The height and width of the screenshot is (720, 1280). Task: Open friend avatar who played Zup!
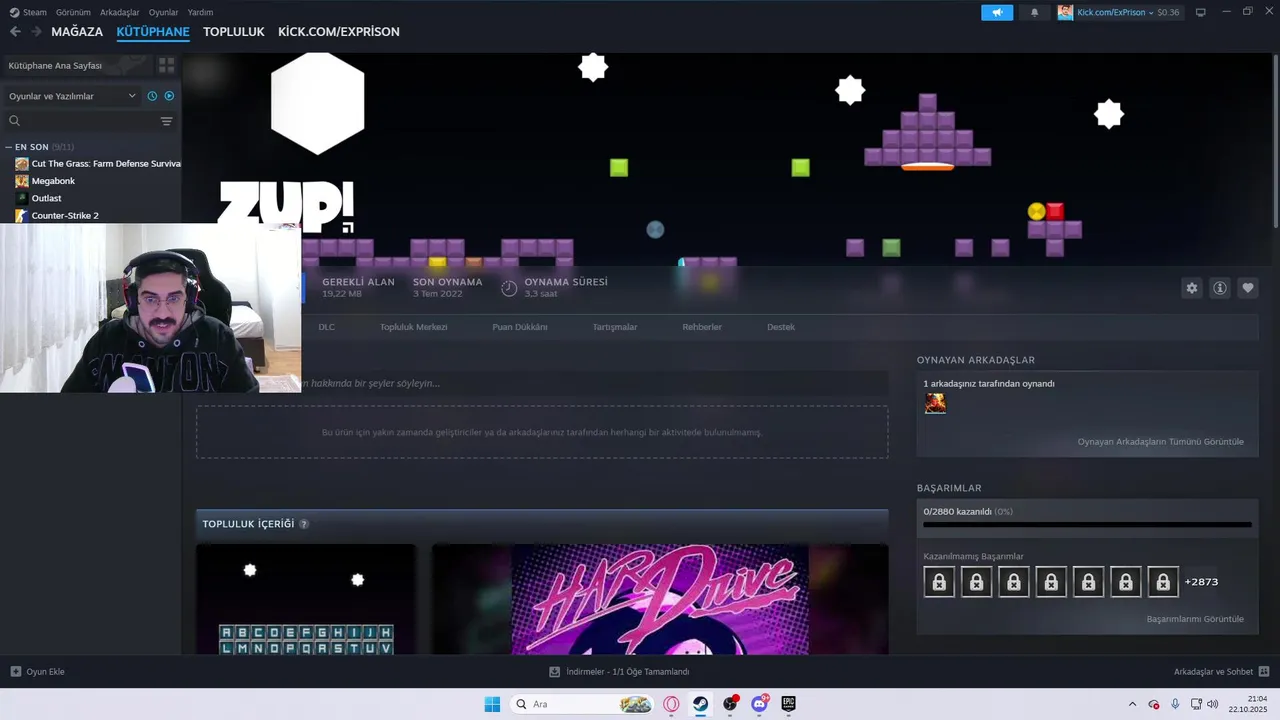click(935, 403)
